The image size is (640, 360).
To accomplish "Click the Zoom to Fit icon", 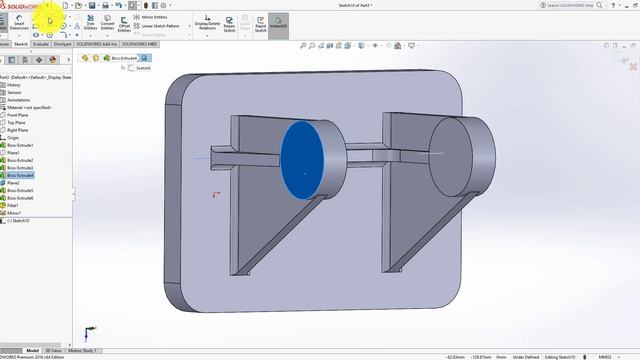I will point(303,46).
